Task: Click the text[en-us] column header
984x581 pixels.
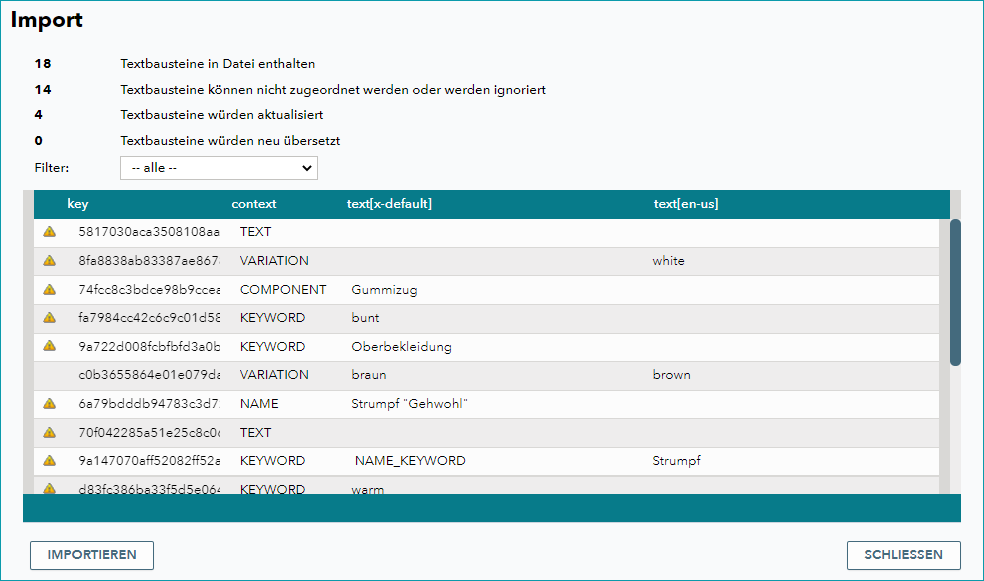Action: click(686, 204)
